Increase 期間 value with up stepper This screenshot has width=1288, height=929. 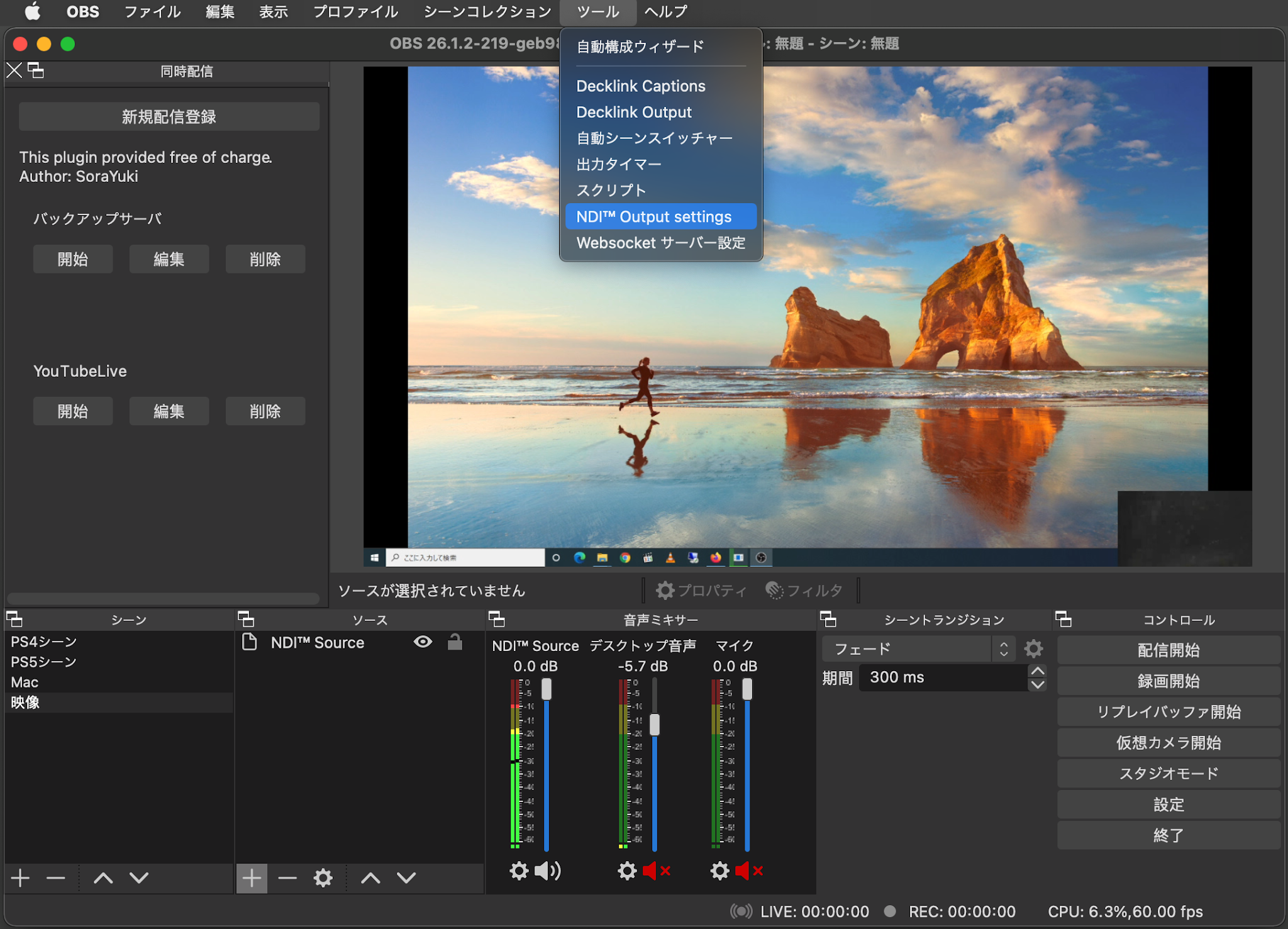(x=1038, y=672)
